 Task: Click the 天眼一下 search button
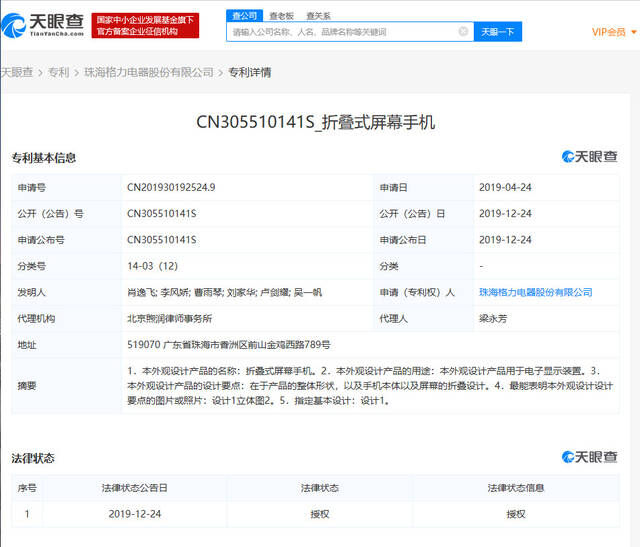click(498, 31)
